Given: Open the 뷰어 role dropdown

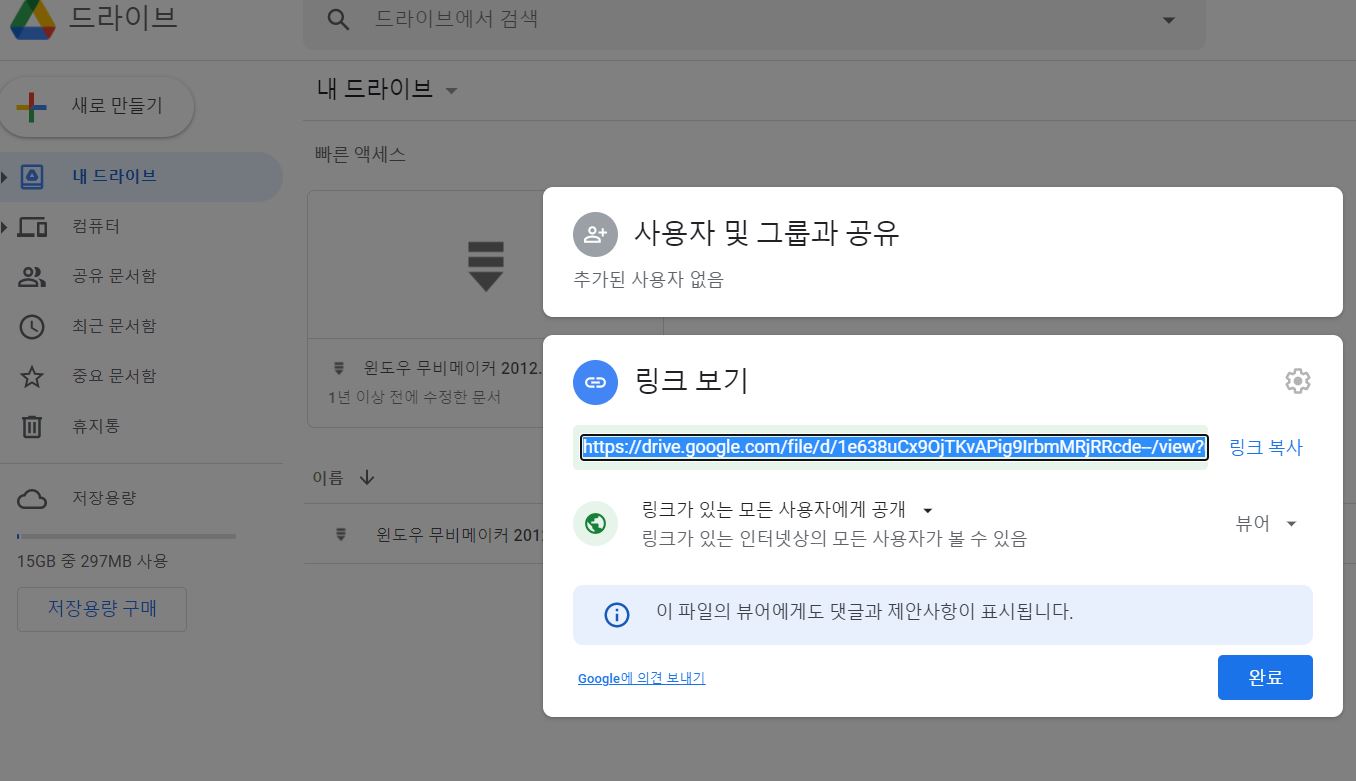Looking at the screenshot, I should pyautogui.click(x=1266, y=524).
